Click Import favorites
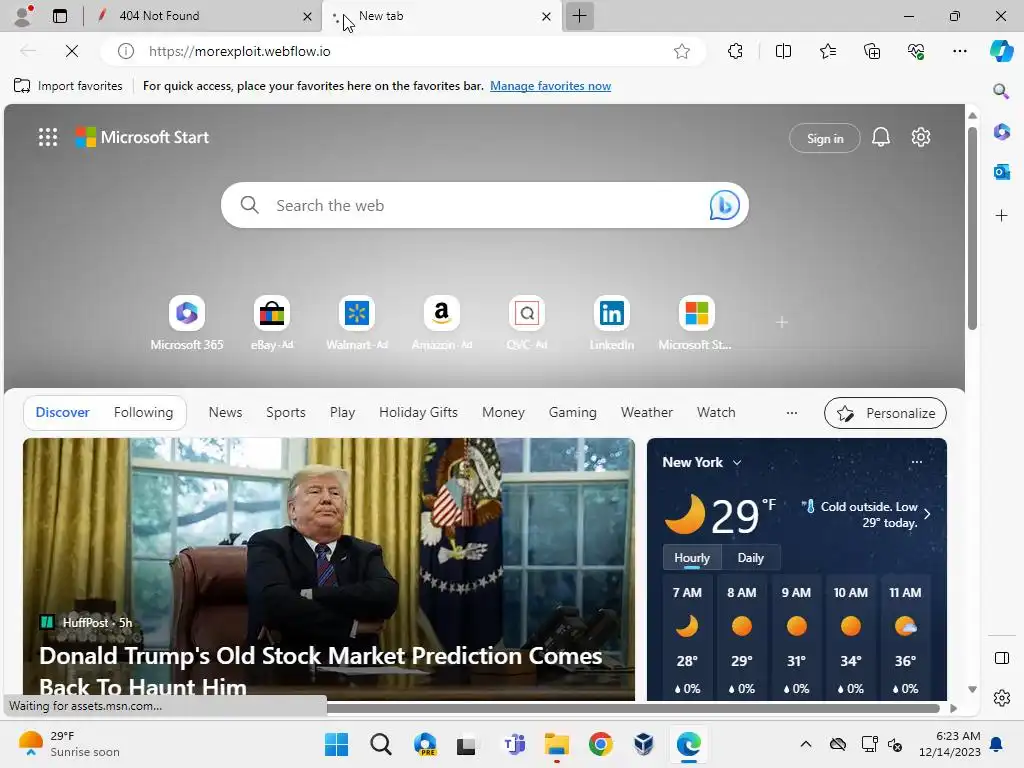Image resolution: width=1024 pixels, height=768 pixels. pos(68,86)
